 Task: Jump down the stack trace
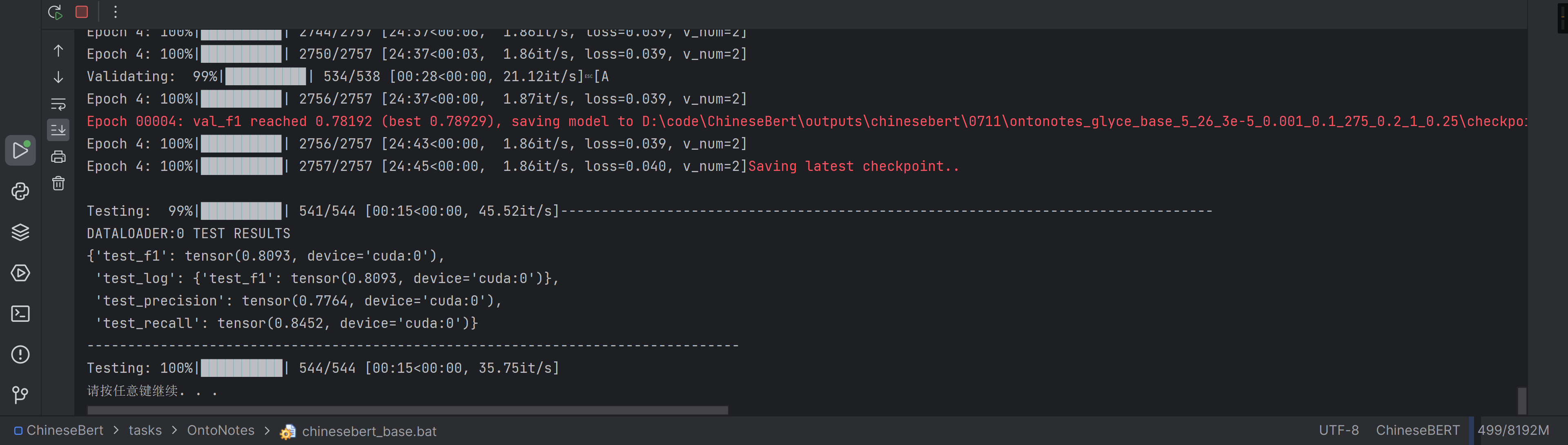coord(58,77)
